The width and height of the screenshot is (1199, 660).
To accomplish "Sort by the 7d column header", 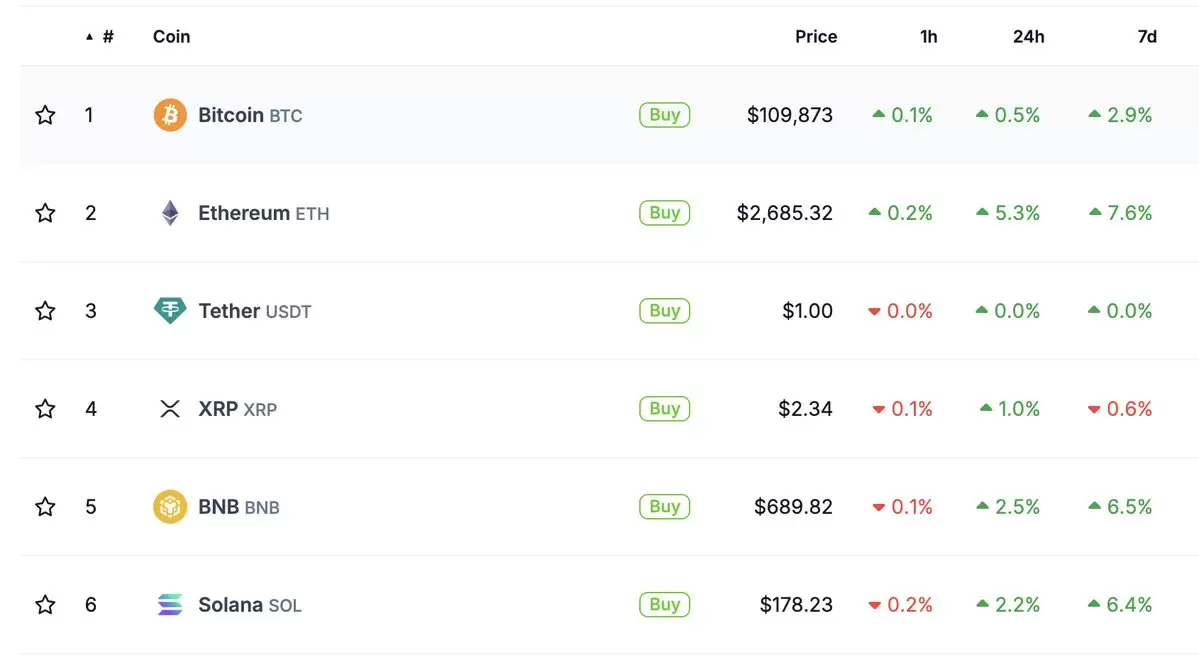I will click(x=1147, y=37).
